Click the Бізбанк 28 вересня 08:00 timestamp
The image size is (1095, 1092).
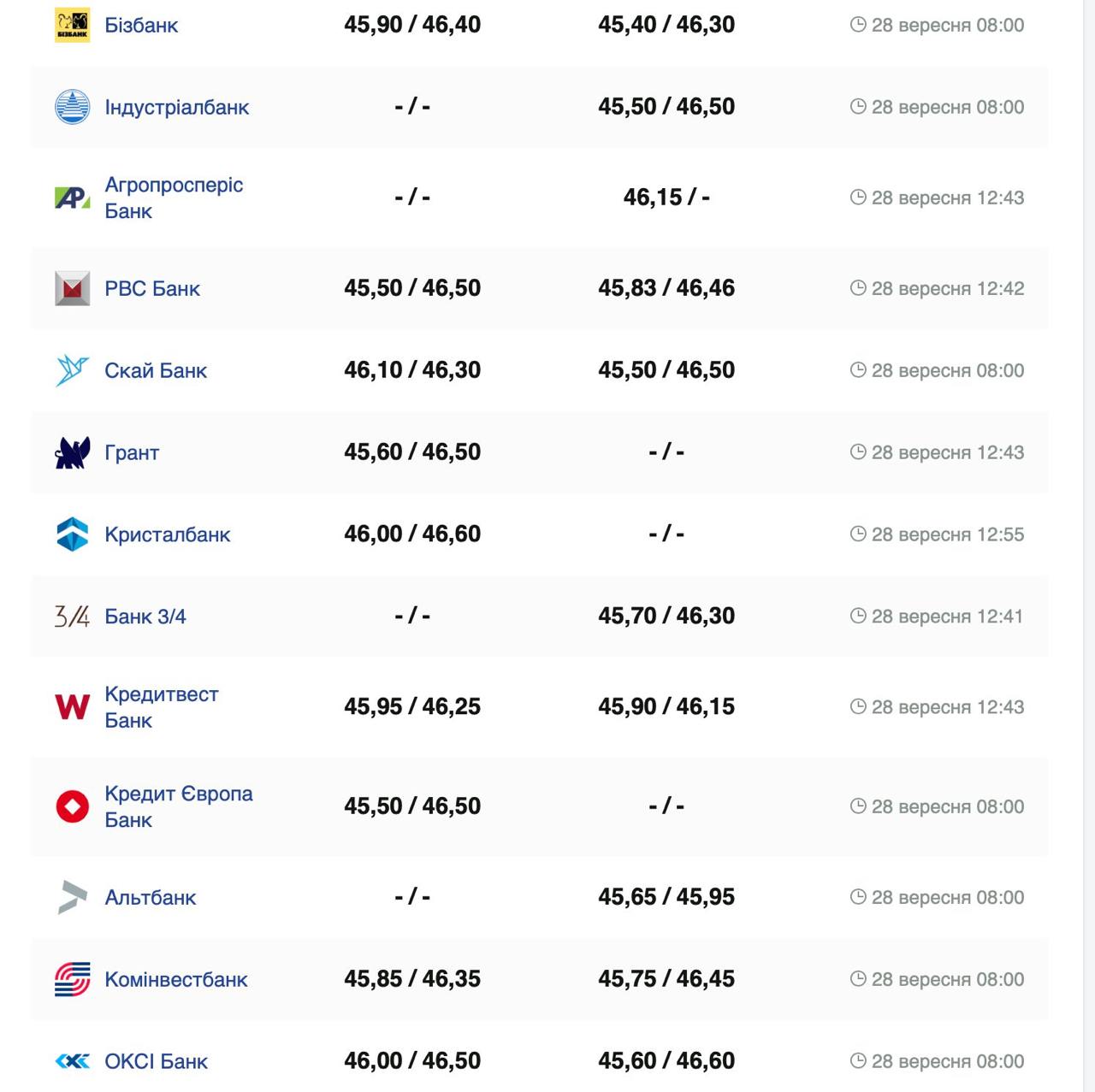click(x=947, y=25)
